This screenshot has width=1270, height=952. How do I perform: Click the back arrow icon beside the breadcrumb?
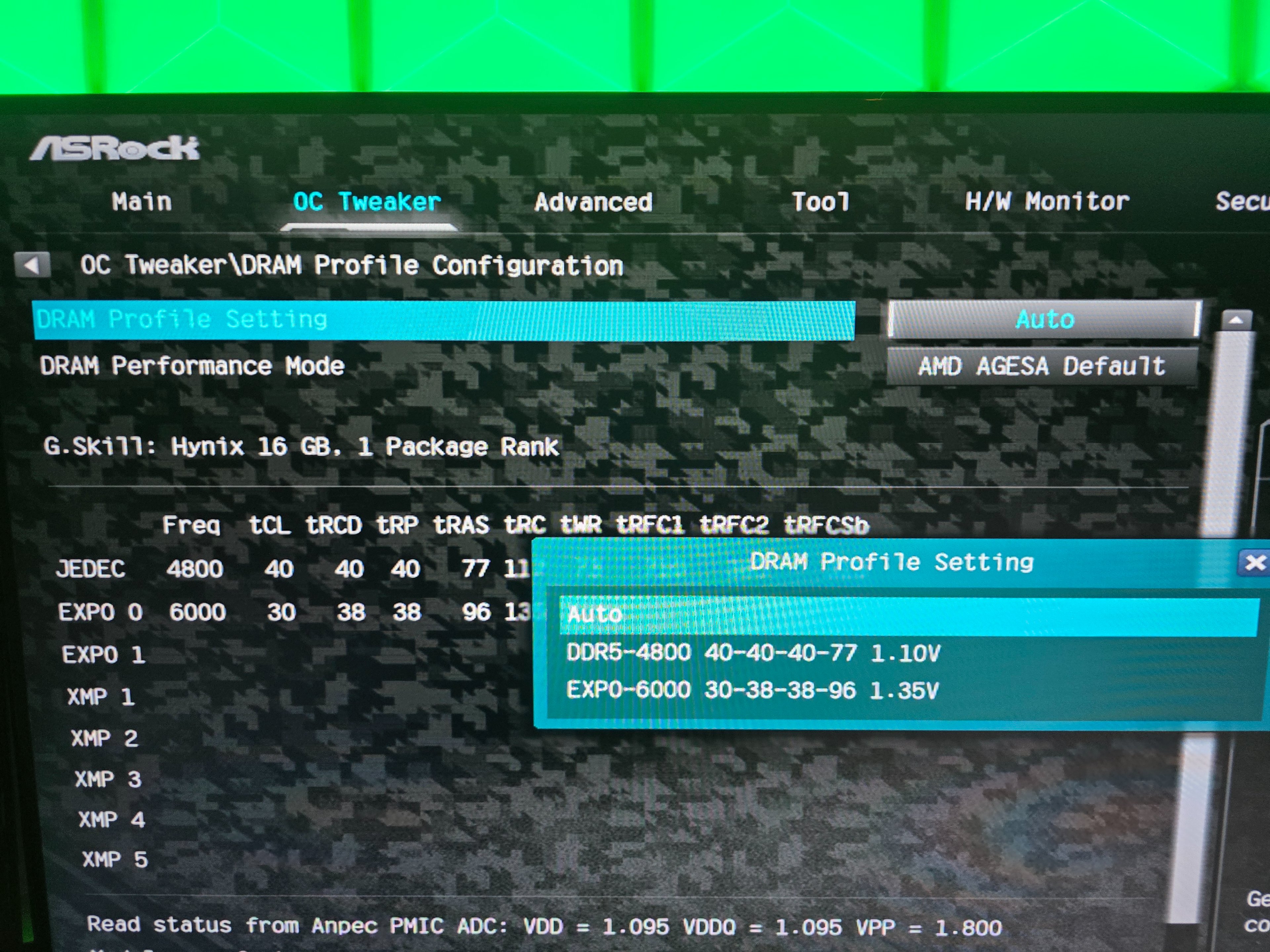coord(31,265)
